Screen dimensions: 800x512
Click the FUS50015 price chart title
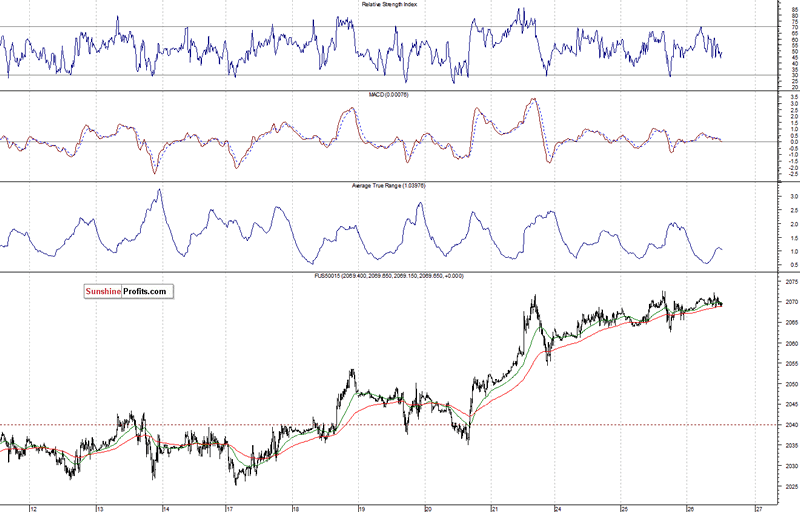pyautogui.click(x=389, y=276)
